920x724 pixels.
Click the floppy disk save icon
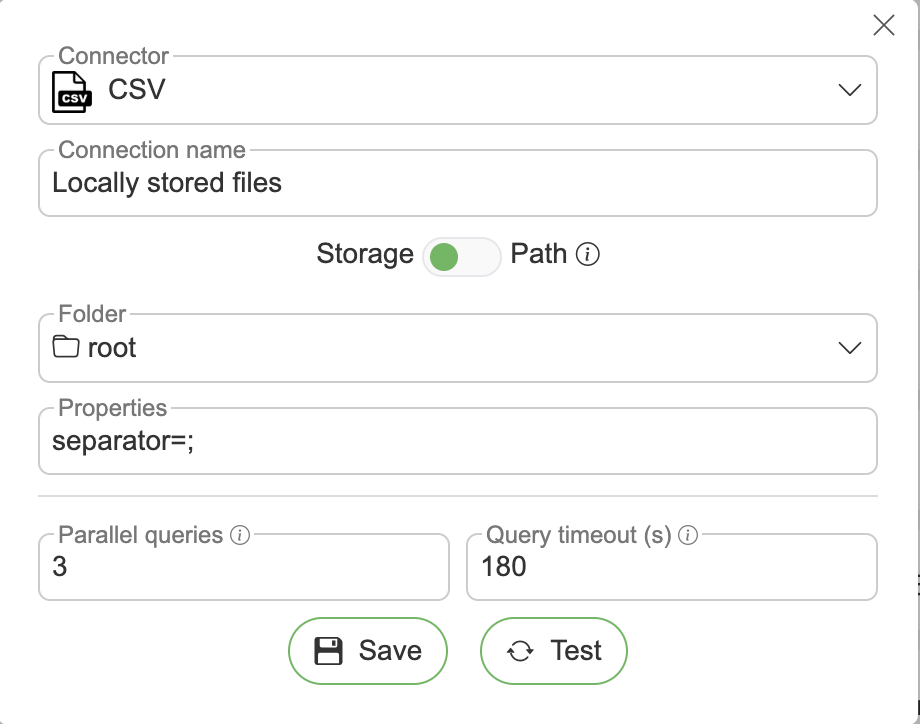point(329,651)
